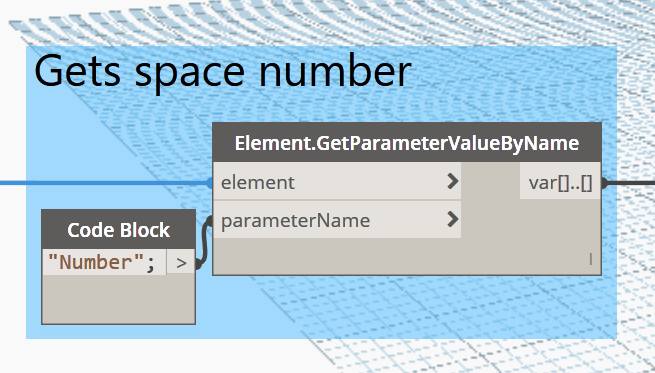Select the Element.GetParameterValueByName node header

click(407, 143)
